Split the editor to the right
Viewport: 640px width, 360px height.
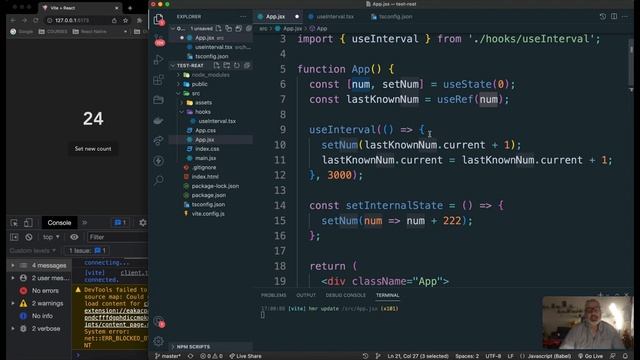tap(614, 16)
